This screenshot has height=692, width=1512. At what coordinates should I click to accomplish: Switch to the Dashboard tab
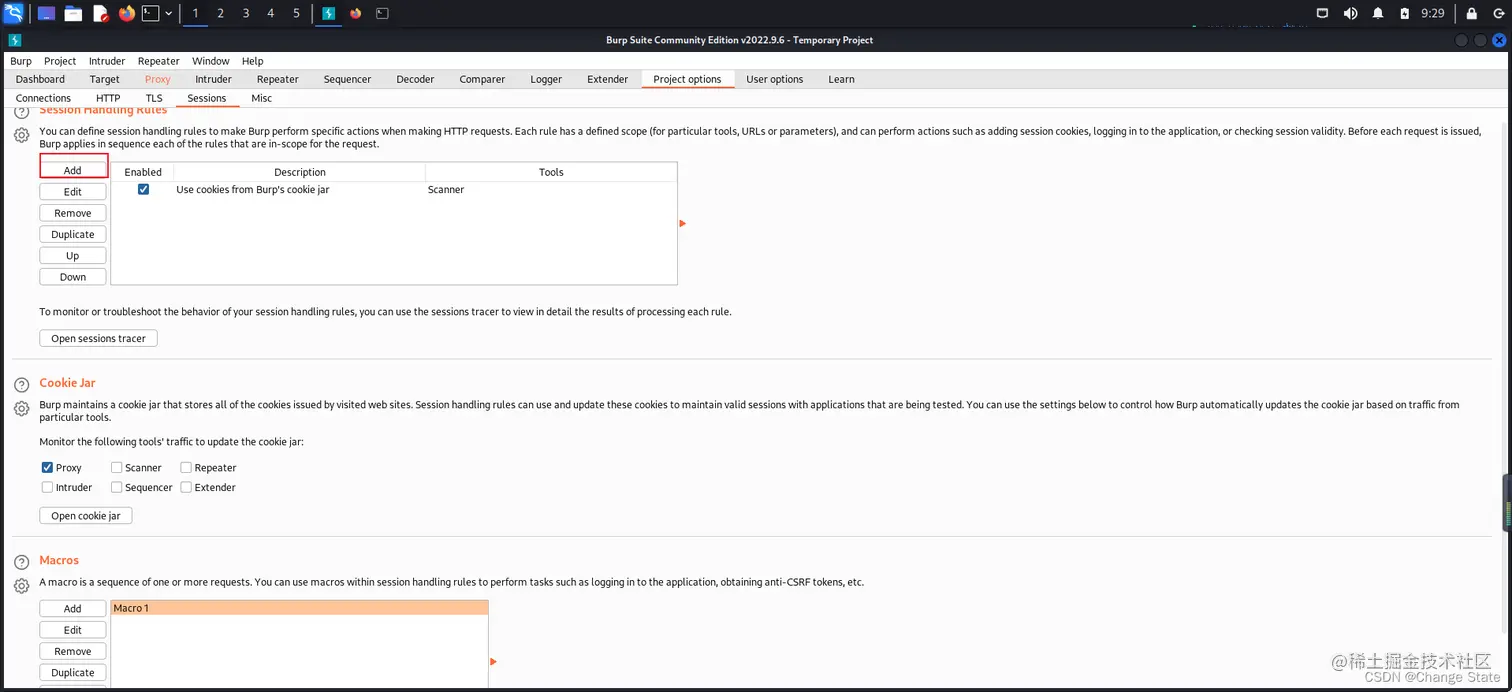coord(40,79)
